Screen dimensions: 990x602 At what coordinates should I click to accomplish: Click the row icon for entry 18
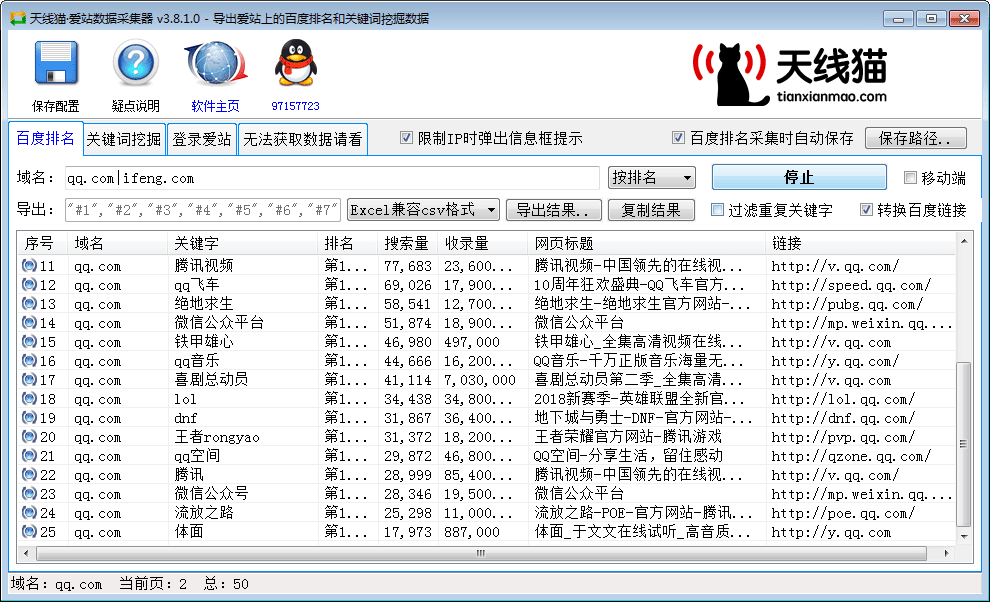(x=29, y=399)
